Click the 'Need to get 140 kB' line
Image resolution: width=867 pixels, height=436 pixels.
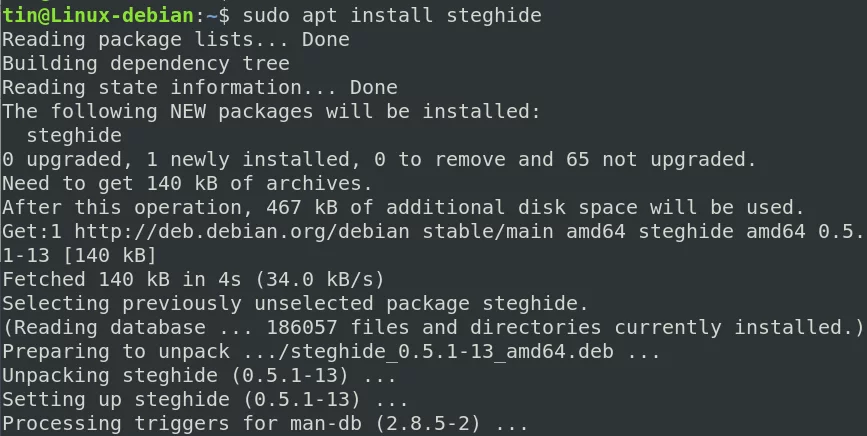point(187,183)
